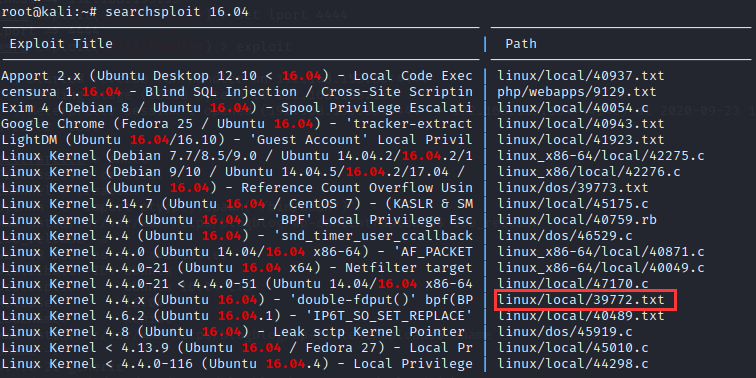Click the IP6T_SO_SET_REPLACE exploit title
This screenshot has height=378, width=756.
tap(237, 315)
